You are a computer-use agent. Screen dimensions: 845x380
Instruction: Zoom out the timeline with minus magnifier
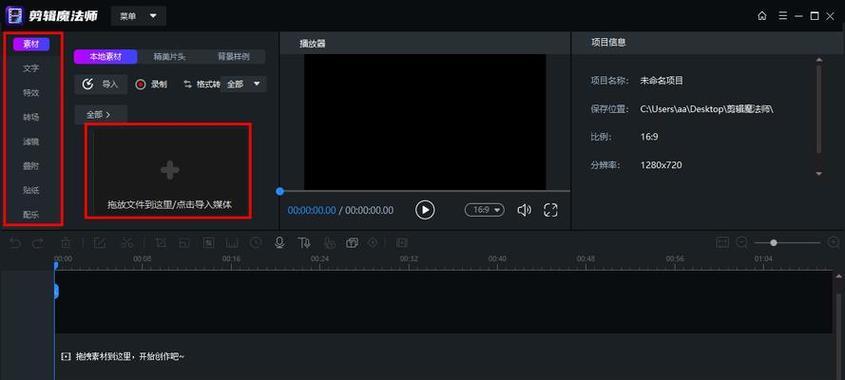tap(742, 243)
